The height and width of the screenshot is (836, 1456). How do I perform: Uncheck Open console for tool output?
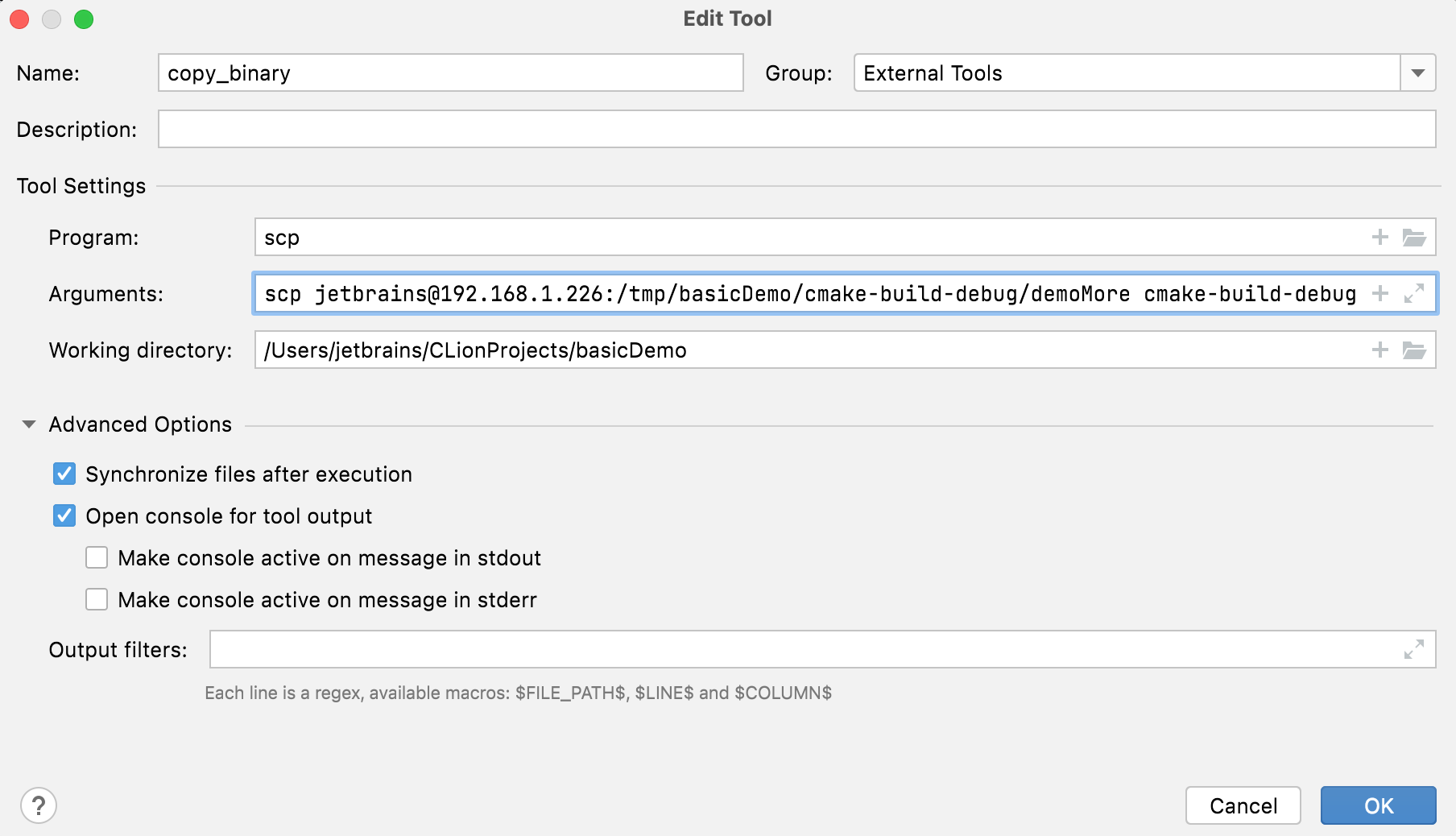64,515
